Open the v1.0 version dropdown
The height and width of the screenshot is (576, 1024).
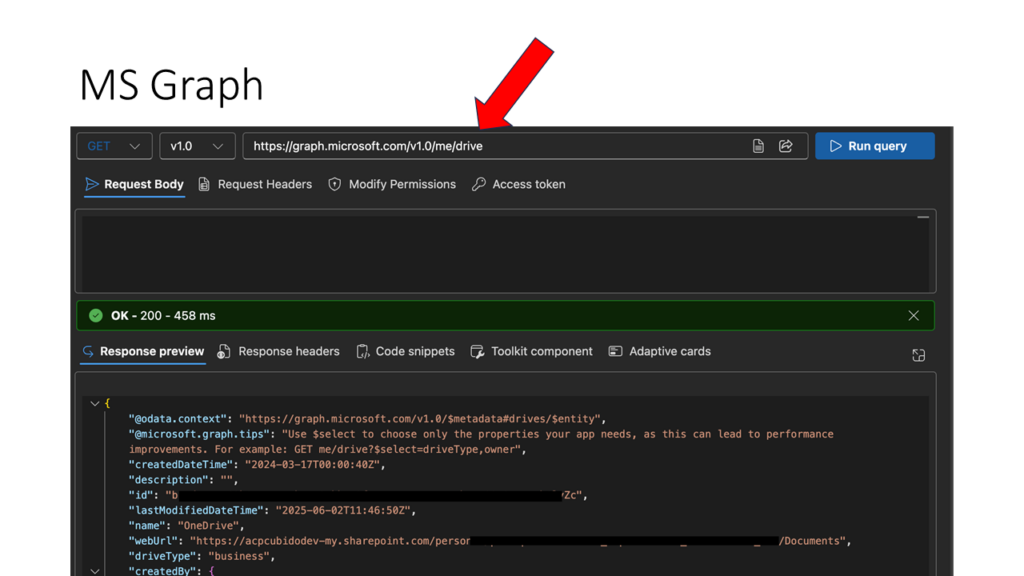coord(197,146)
